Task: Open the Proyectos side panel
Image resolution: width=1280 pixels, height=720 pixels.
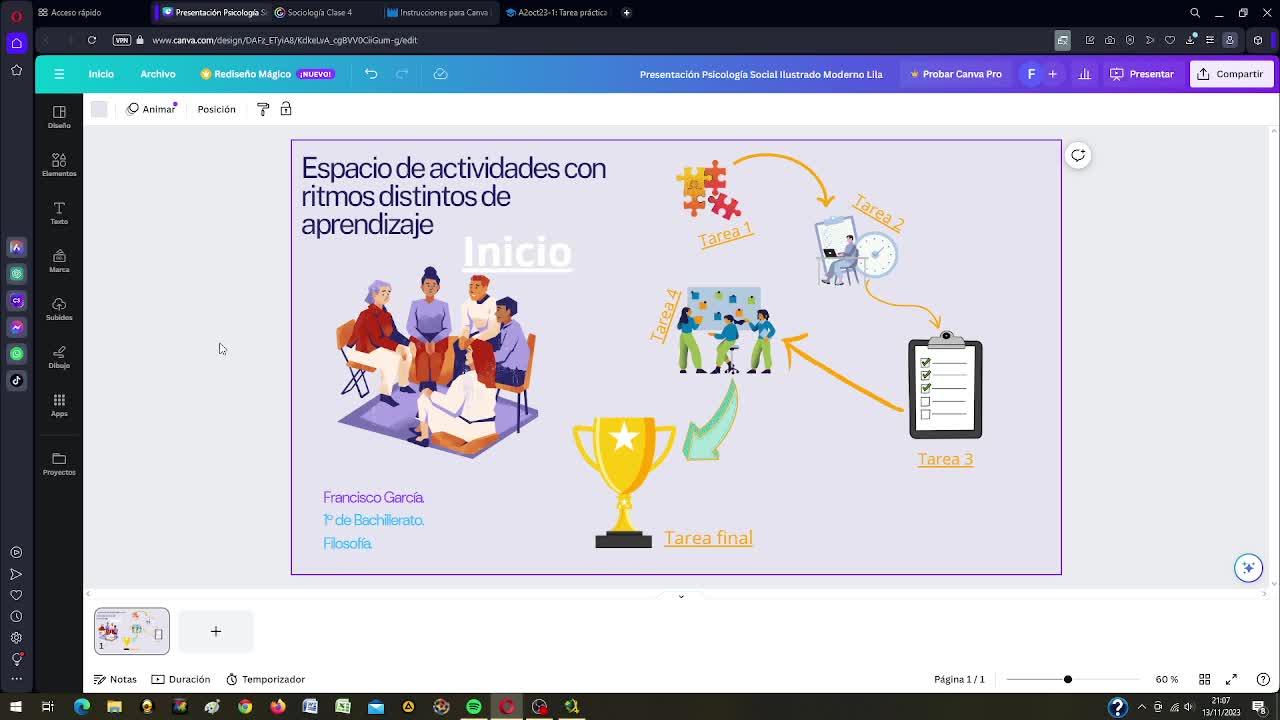Action: pos(59,463)
